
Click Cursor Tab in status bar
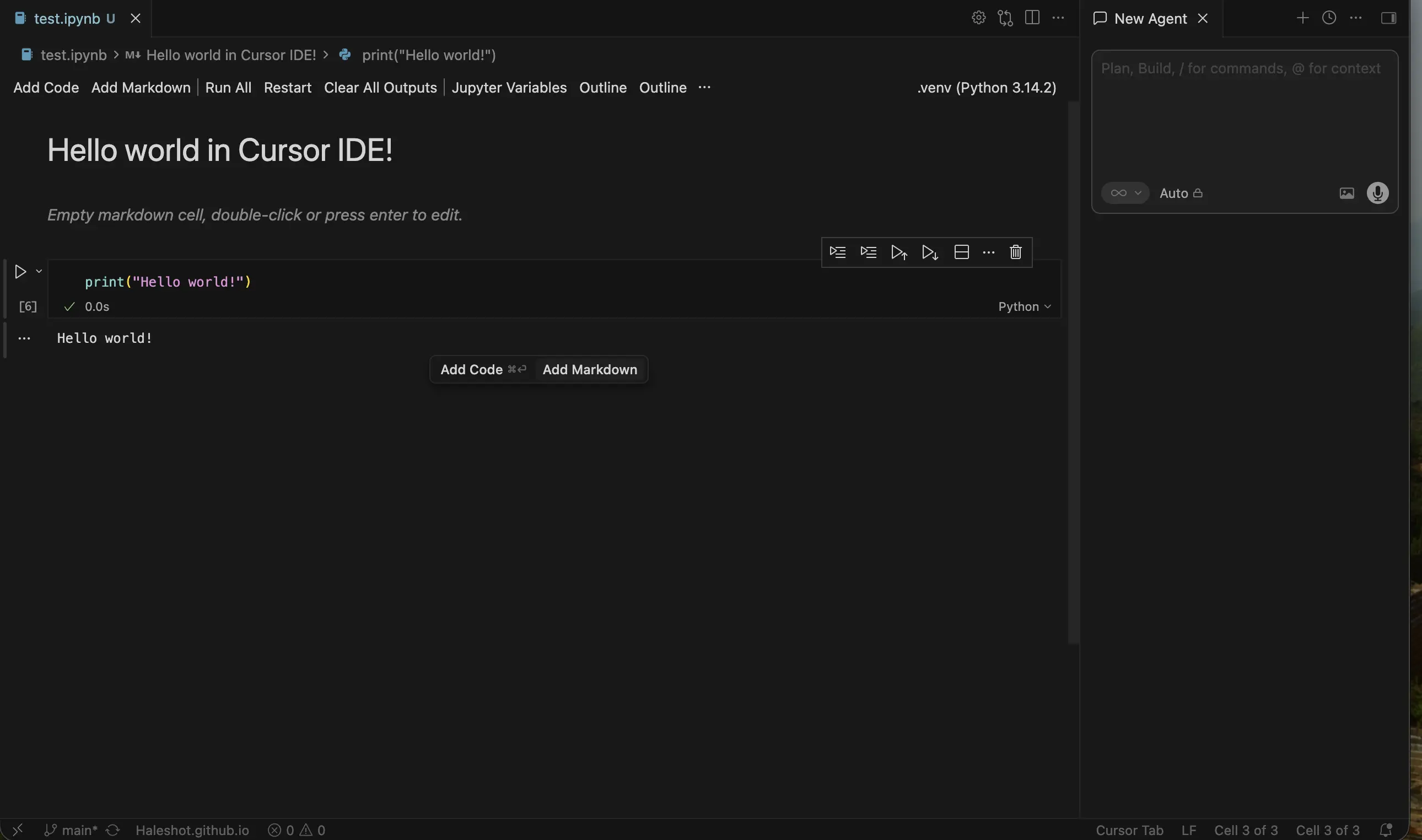pos(1129,830)
